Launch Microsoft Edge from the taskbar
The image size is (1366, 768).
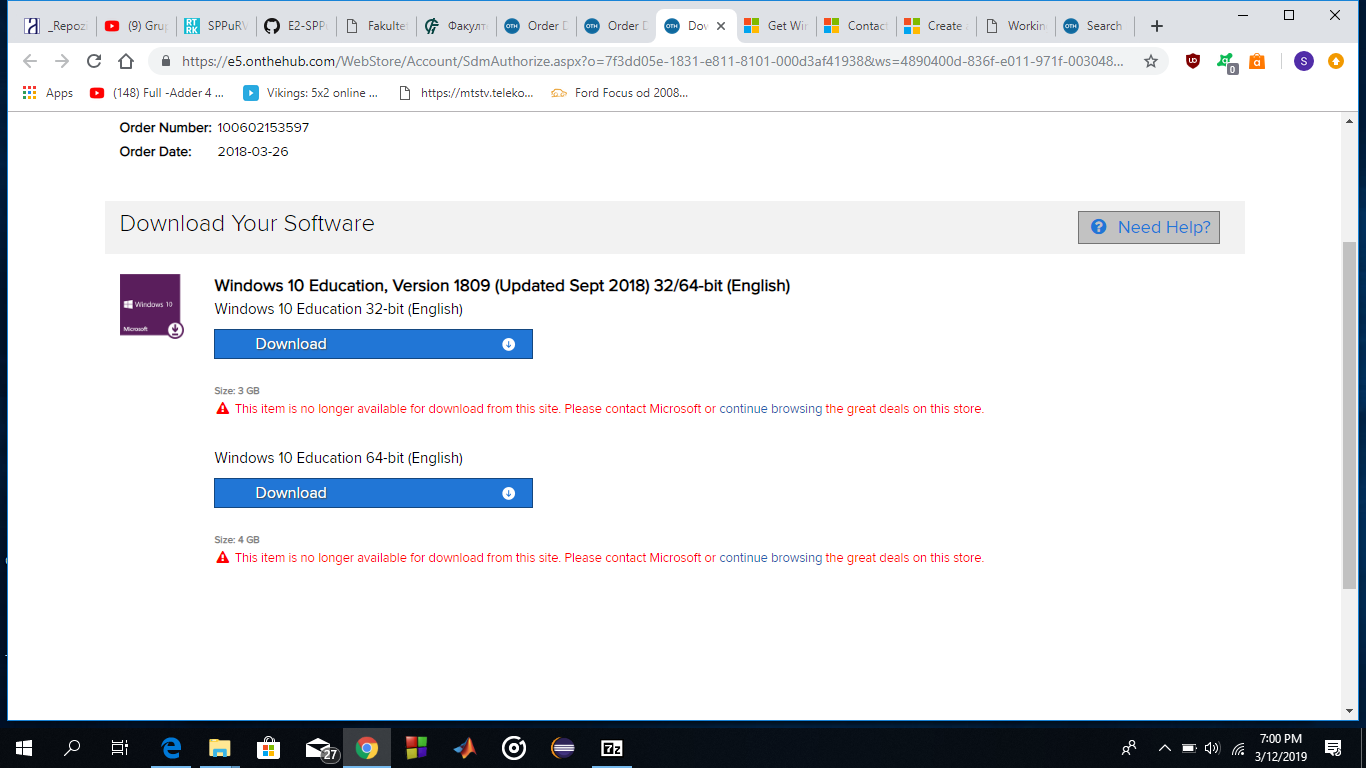[171, 747]
